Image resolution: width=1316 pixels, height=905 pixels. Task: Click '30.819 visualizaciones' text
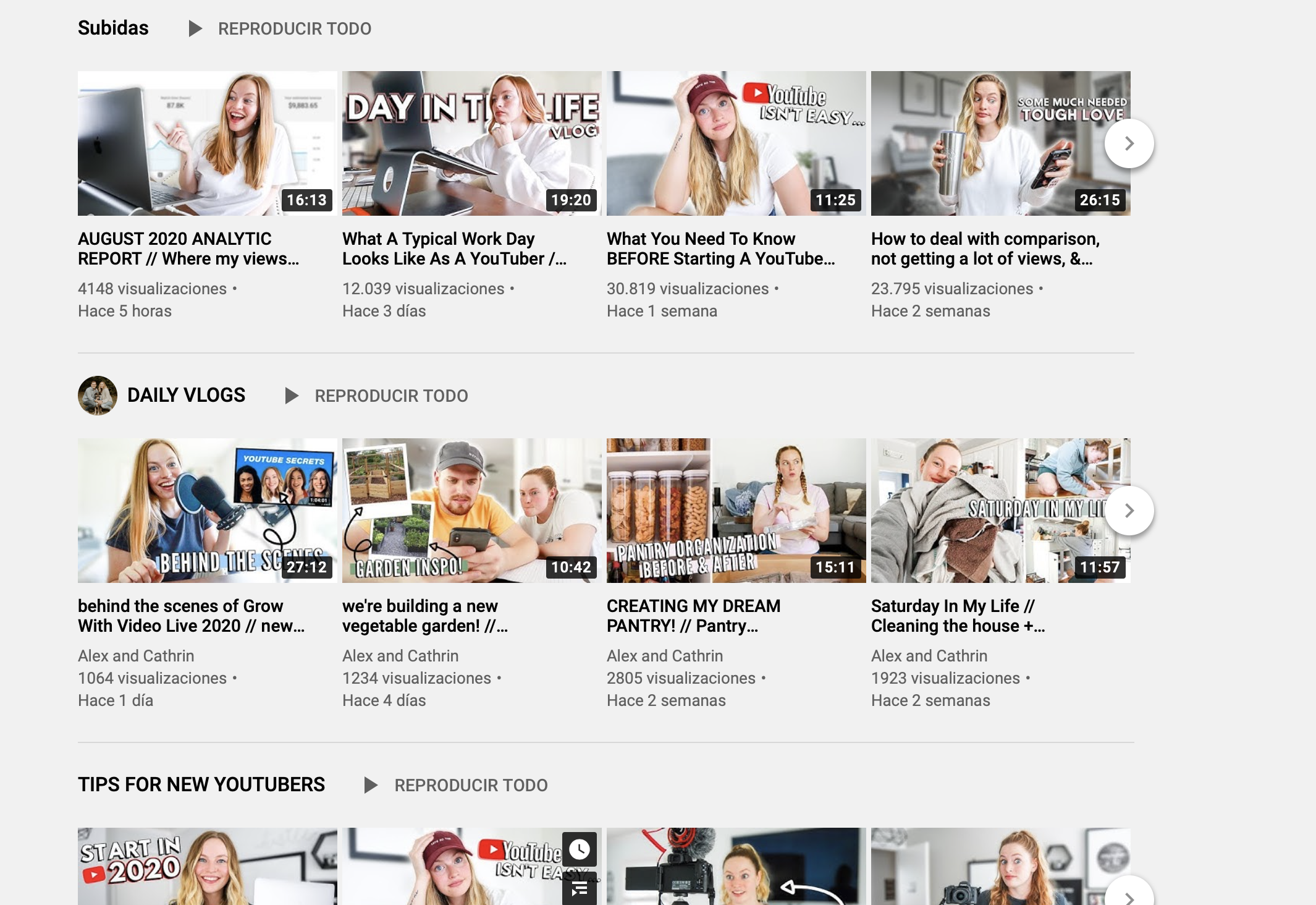point(688,289)
